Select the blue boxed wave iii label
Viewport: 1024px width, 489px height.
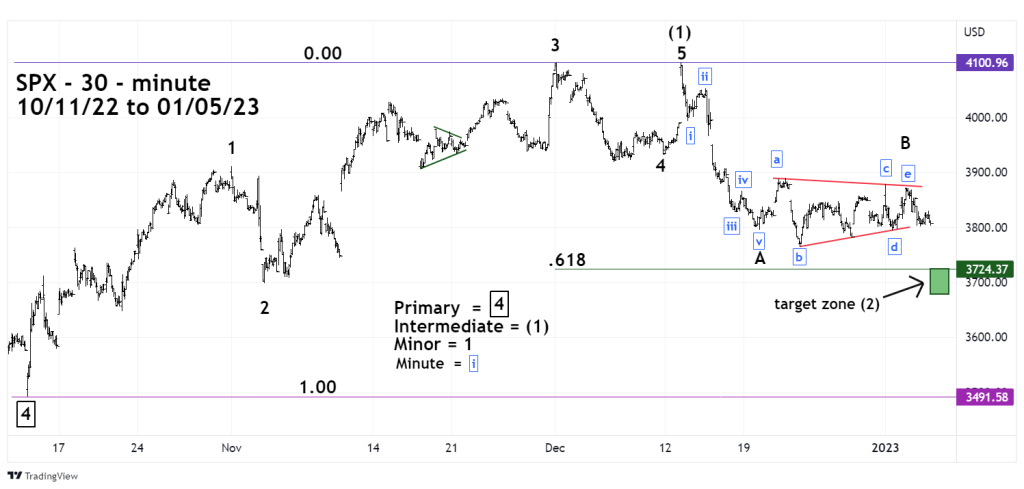[732, 226]
